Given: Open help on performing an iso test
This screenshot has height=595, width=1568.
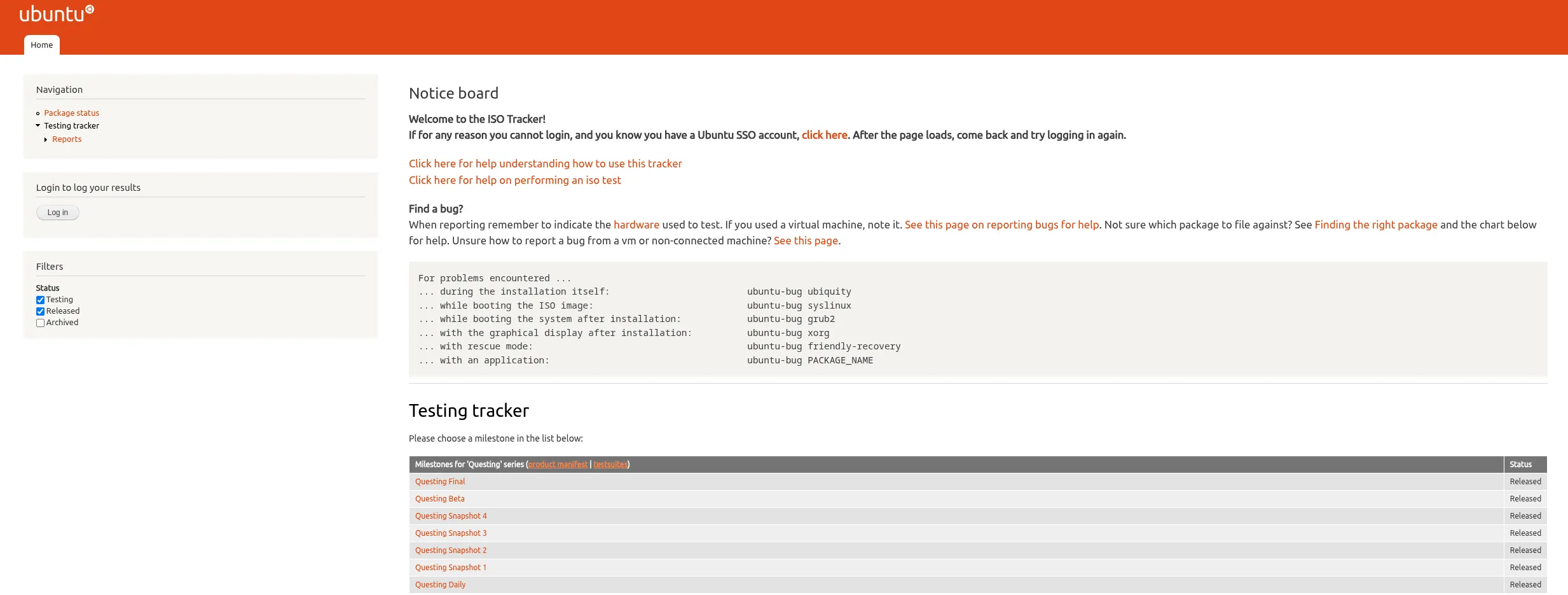Looking at the screenshot, I should (x=514, y=180).
